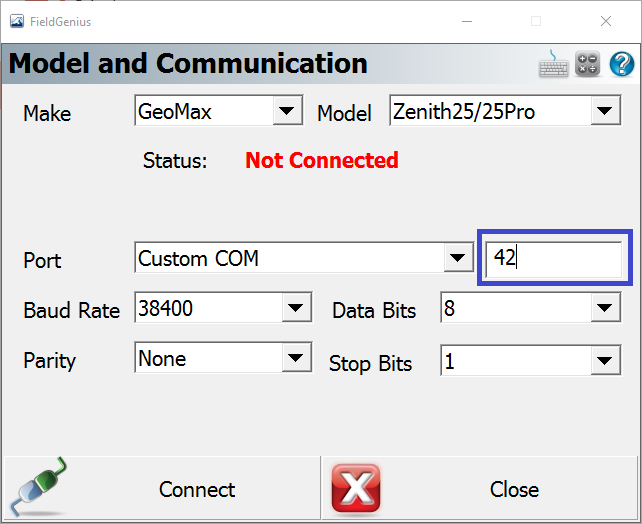Click the Model and Communication header title
Screen dimensions: 642x524
click(x=188, y=64)
